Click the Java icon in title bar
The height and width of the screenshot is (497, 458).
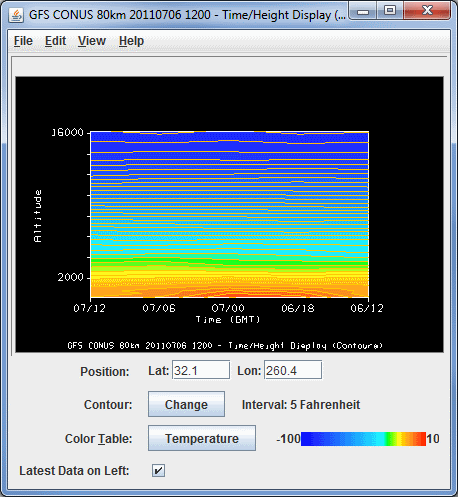click(16, 15)
